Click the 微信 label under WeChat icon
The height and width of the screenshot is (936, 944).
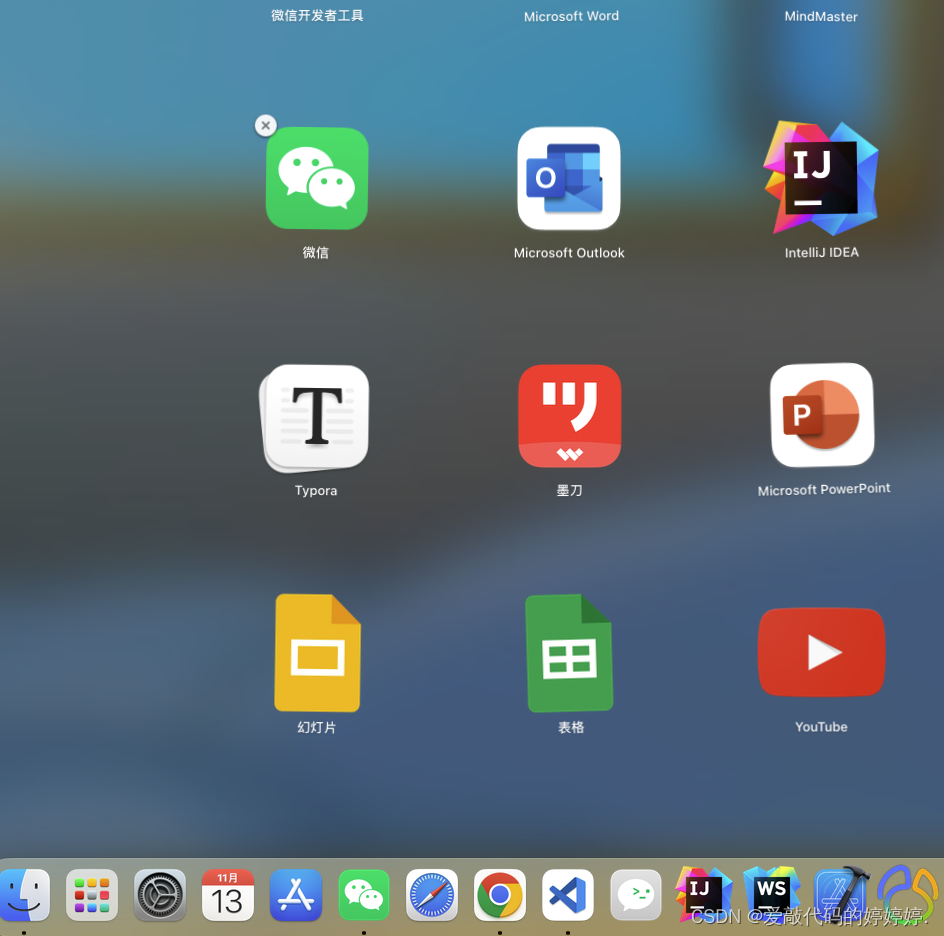[x=316, y=253]
